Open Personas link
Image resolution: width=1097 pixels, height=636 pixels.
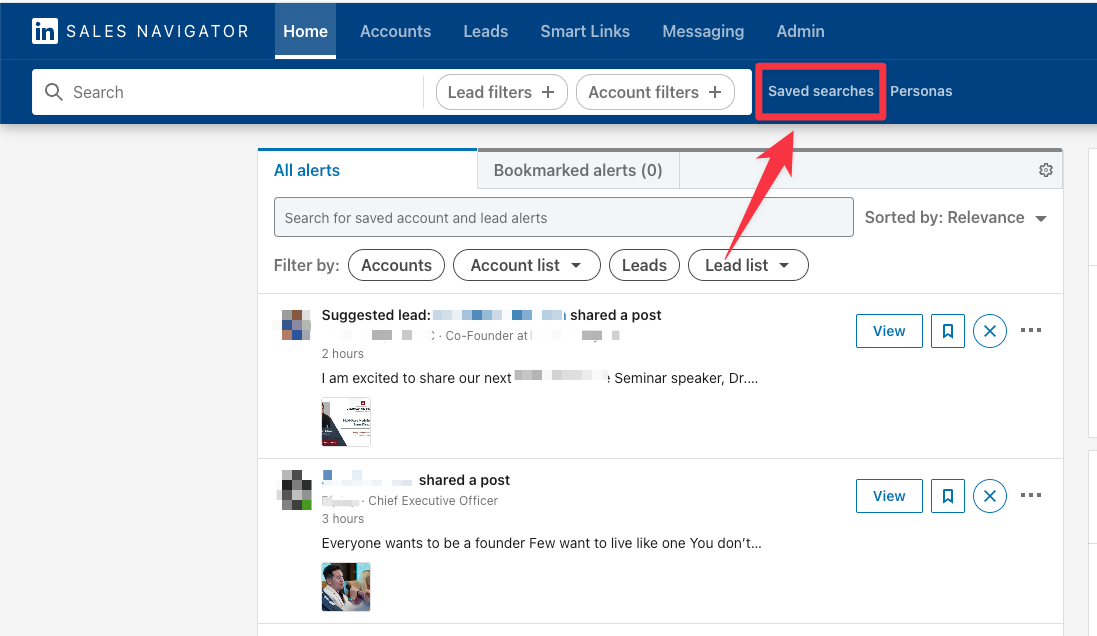pos(921,92)
